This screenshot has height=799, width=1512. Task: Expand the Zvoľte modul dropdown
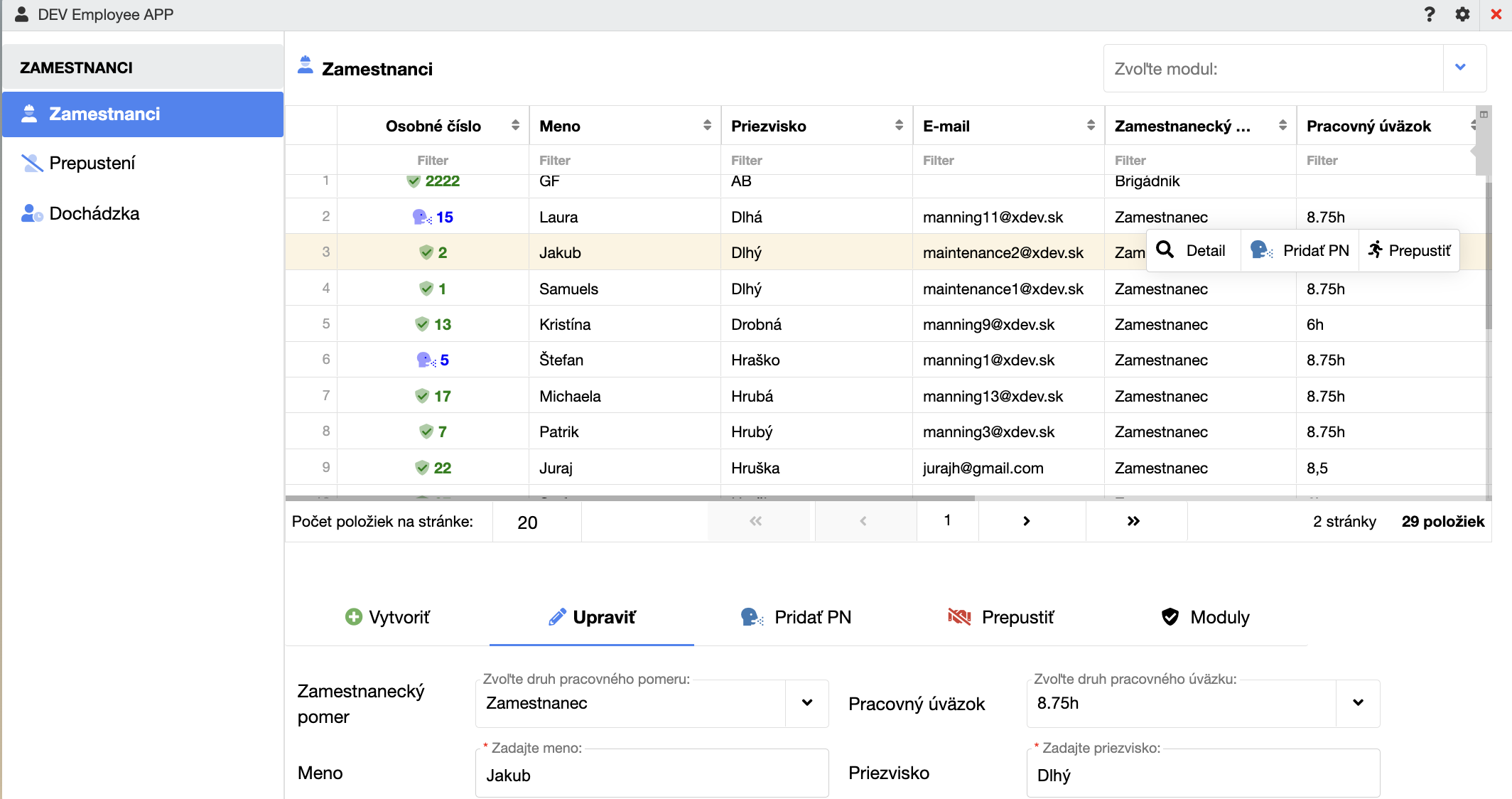click(1461, 68)
